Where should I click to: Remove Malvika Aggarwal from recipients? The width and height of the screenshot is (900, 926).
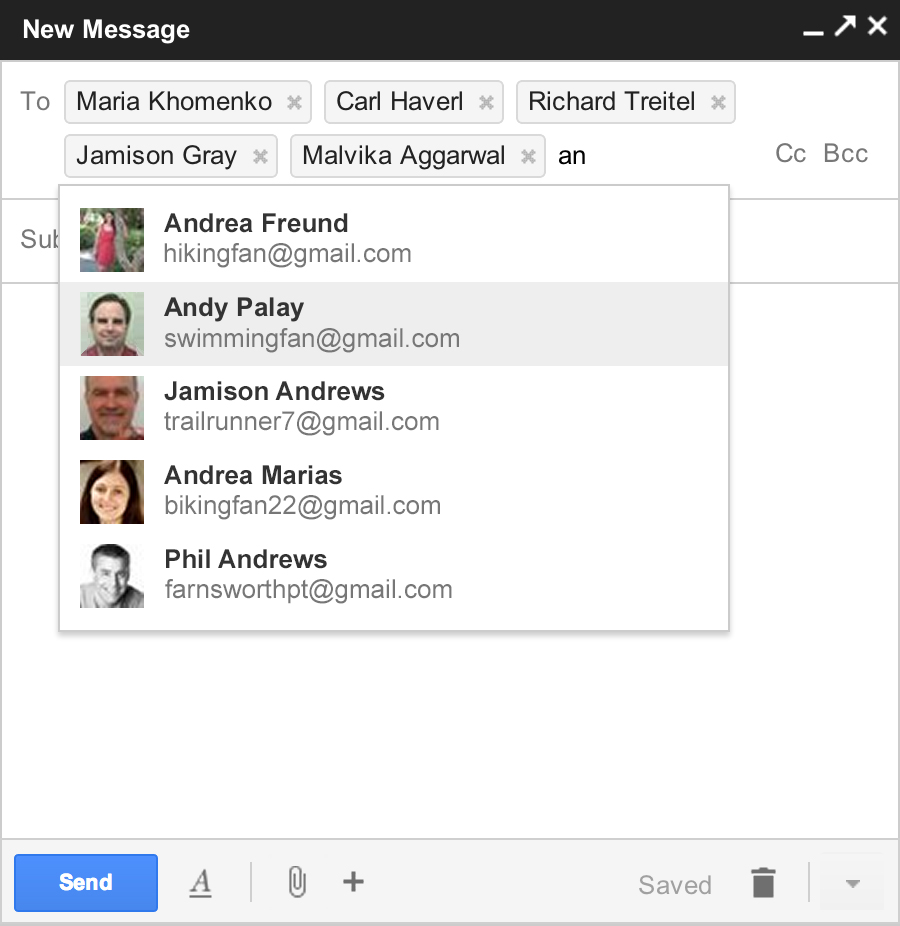[528, 155]
